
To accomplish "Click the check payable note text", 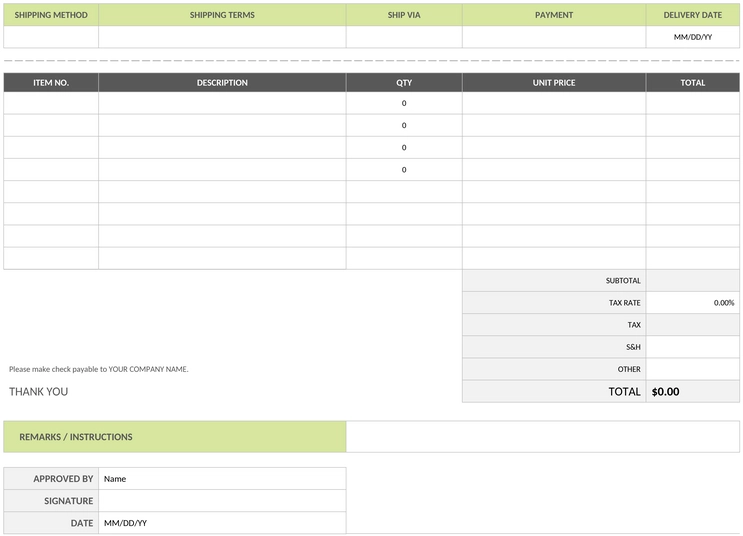I will (99, 369).
